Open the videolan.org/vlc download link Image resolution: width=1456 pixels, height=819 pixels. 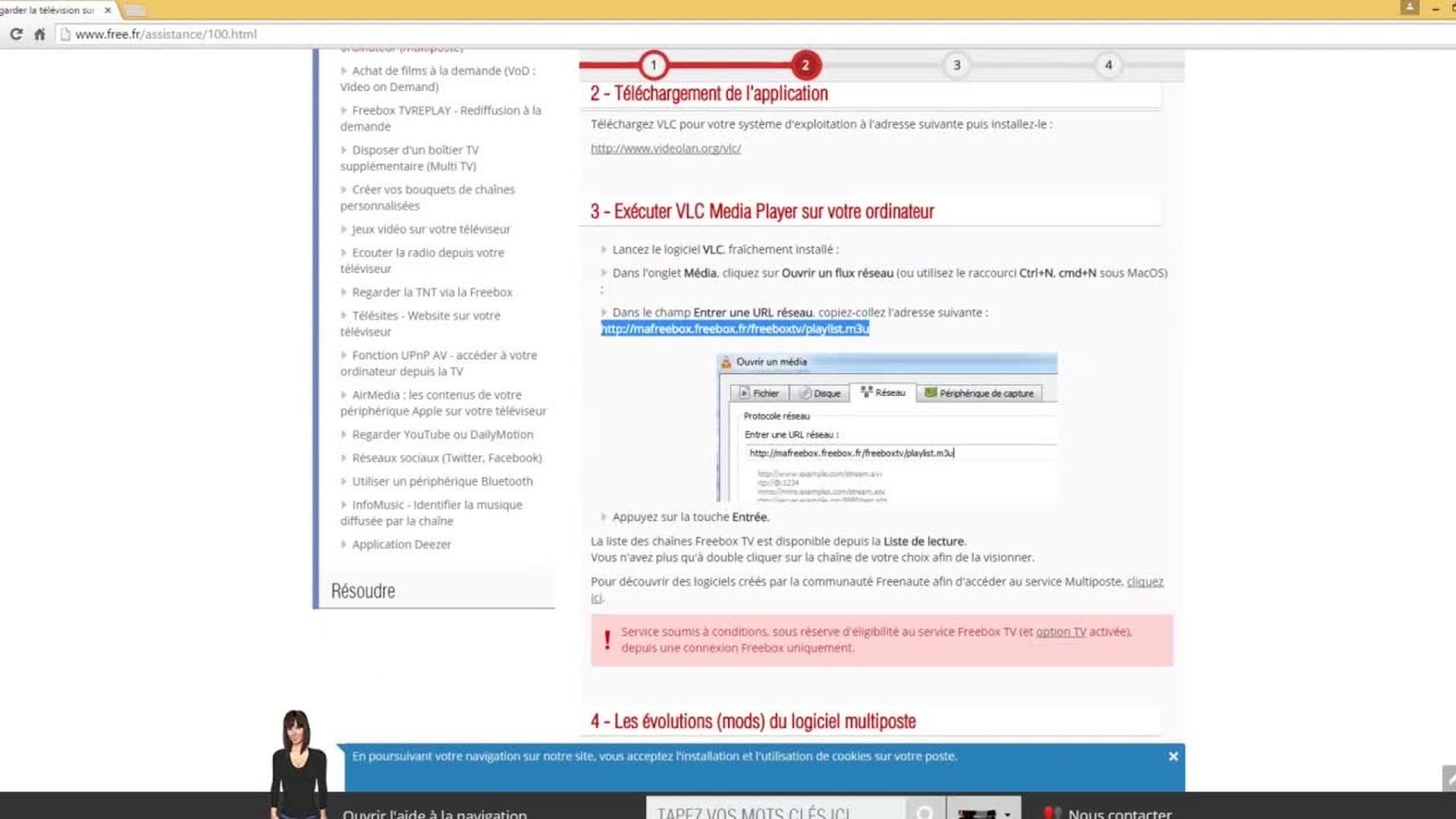[x=665, y=149]
